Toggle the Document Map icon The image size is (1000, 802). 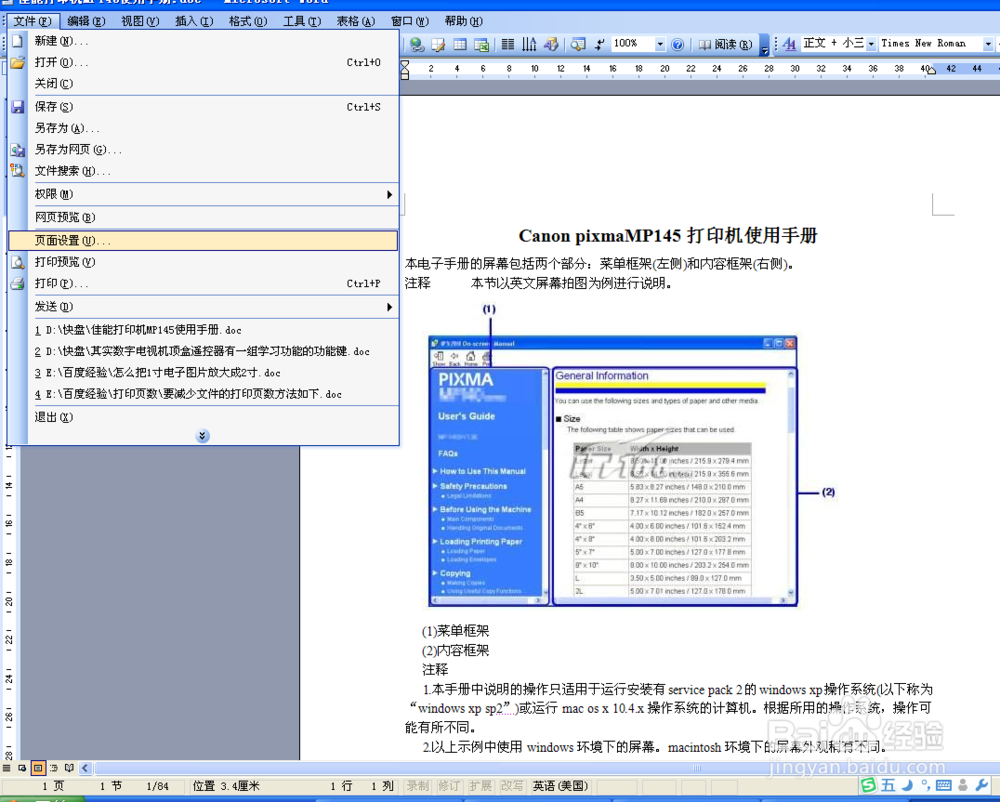[578, 44]
